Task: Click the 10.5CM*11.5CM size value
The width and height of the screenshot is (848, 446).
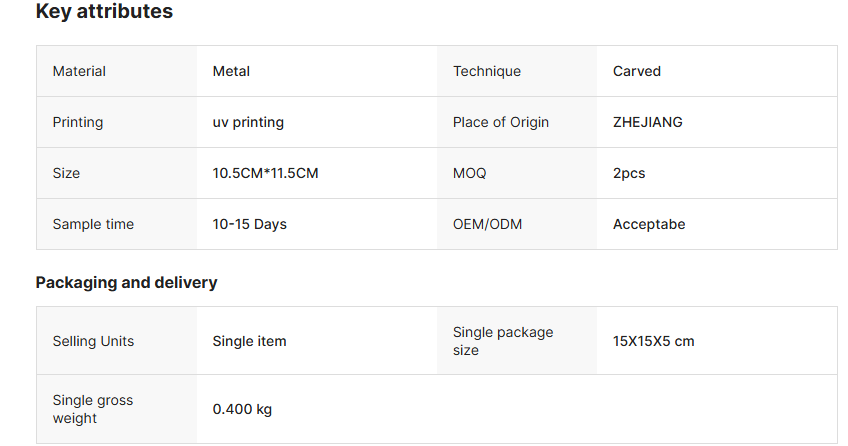Action: (265, 173)
